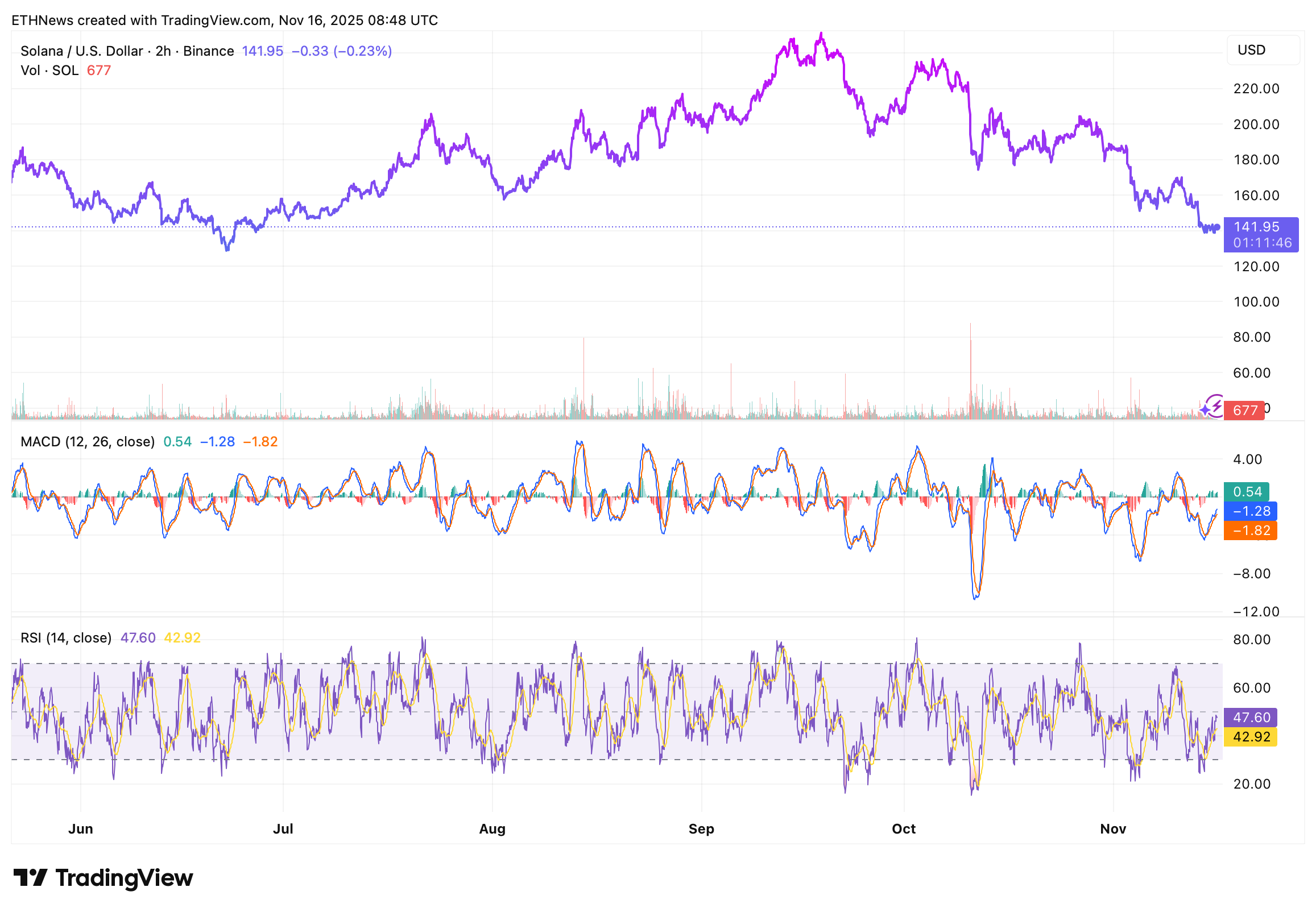The image size is (1316, 912).
Task: Toggle the Vol · SOL indicator legend
Action: [48, 71]
